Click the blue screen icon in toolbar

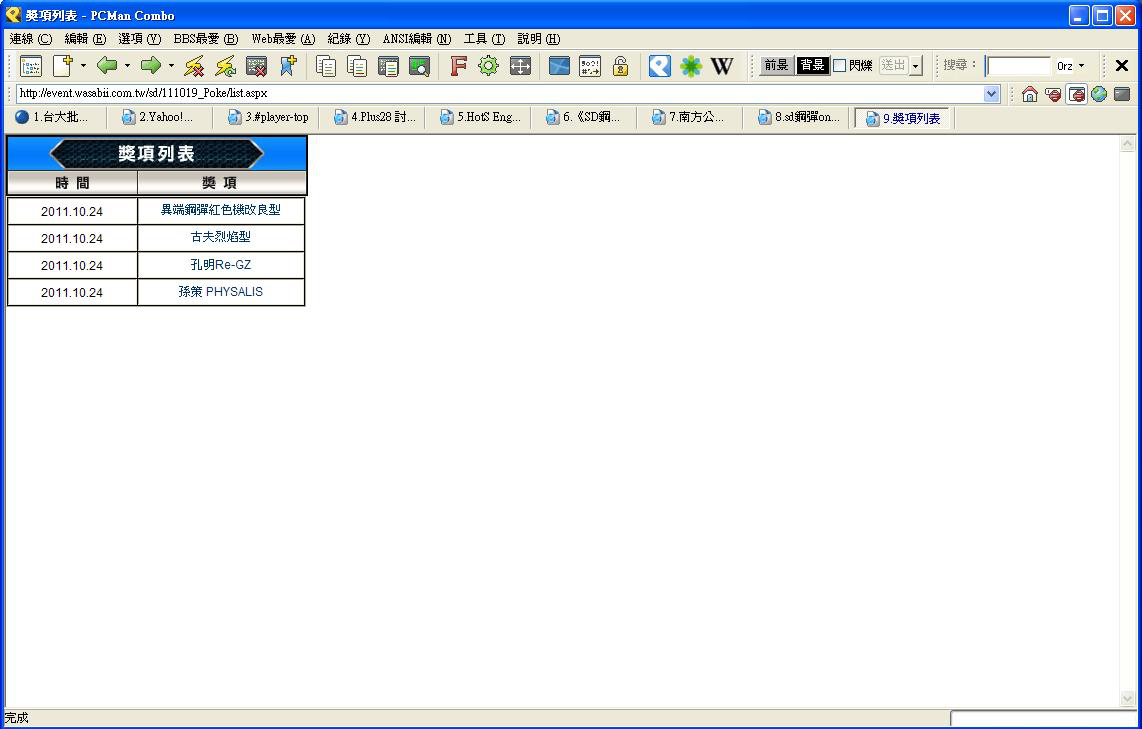559,66
